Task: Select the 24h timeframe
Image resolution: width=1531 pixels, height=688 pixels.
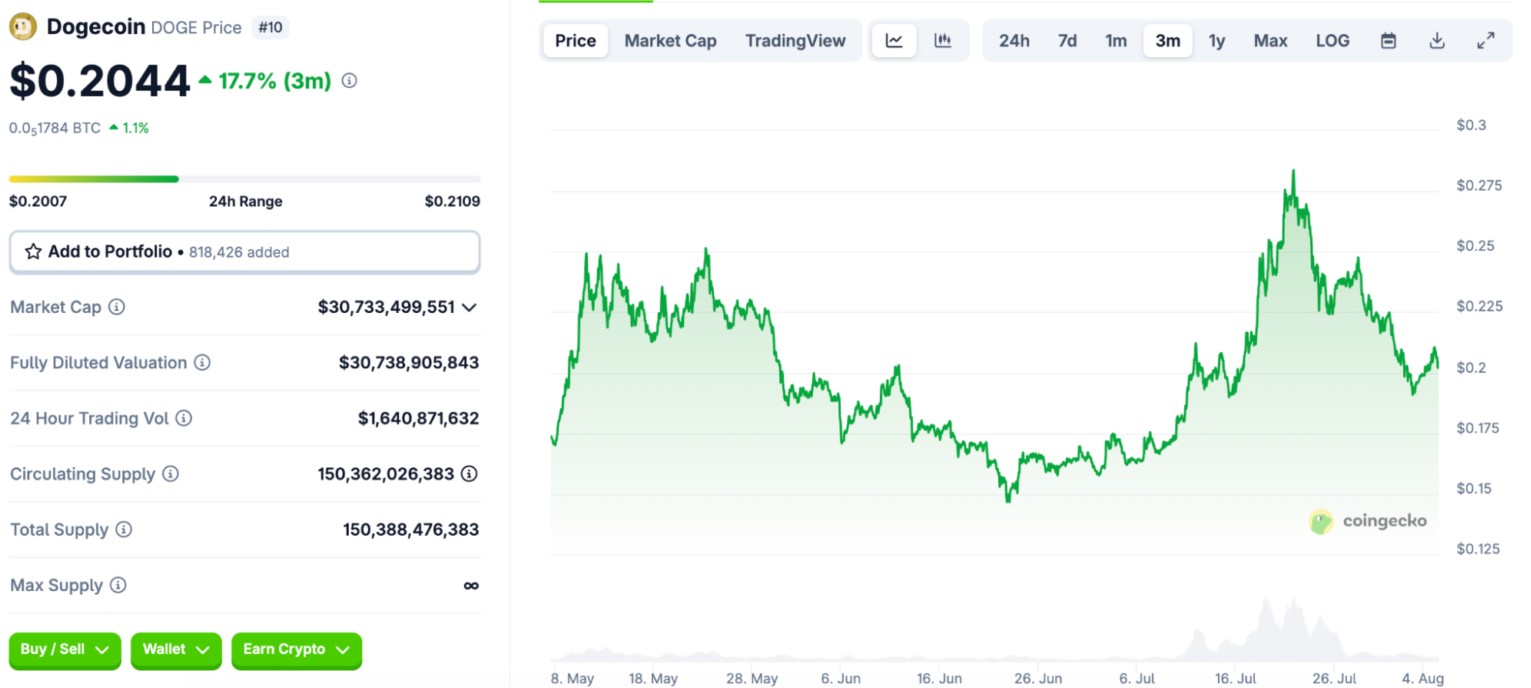Action: point(1014,40)
